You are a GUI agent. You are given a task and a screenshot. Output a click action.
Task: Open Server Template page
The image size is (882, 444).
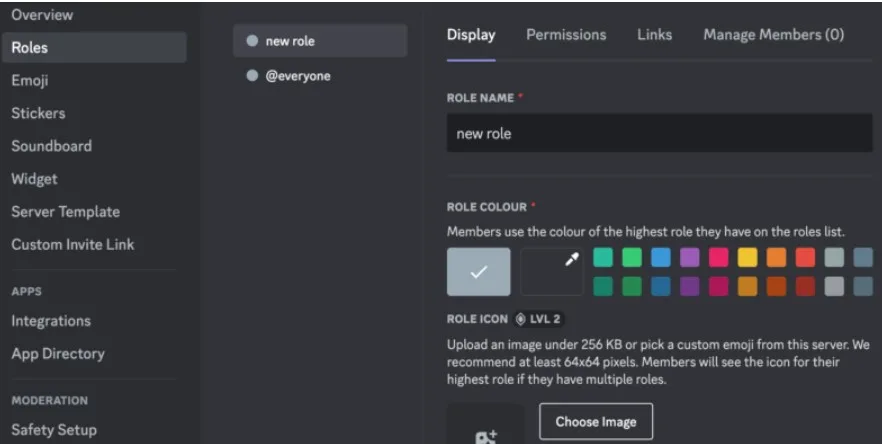tap(65, 212)
